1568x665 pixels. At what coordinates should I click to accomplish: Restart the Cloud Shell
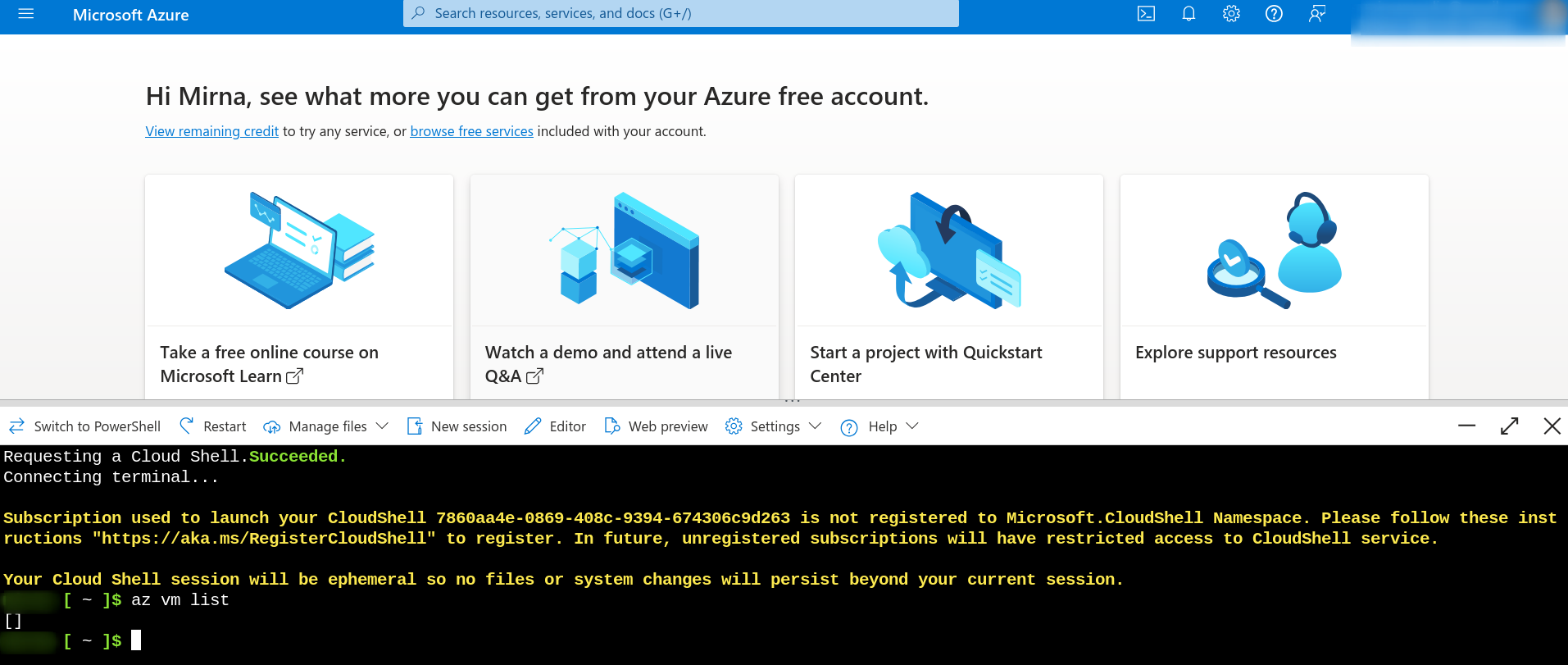coord(213,426)
